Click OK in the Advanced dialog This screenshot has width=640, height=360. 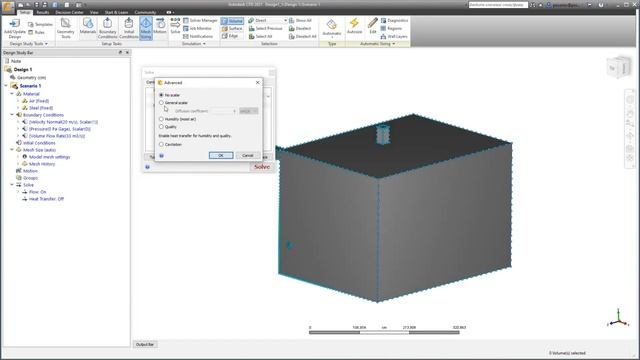[221, 156]
